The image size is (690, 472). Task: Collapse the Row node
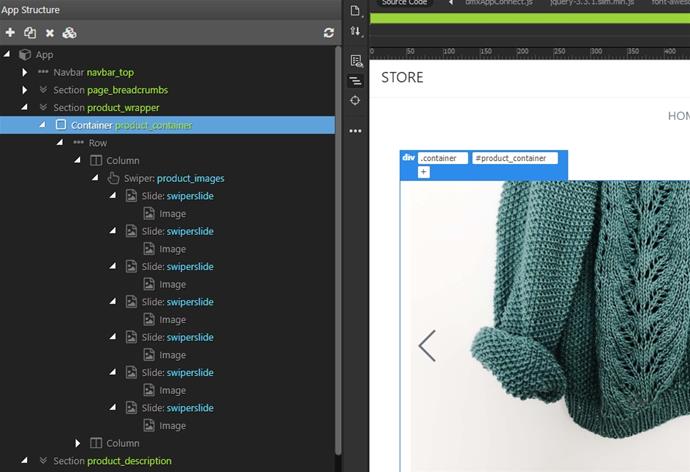tap(60, 143)
